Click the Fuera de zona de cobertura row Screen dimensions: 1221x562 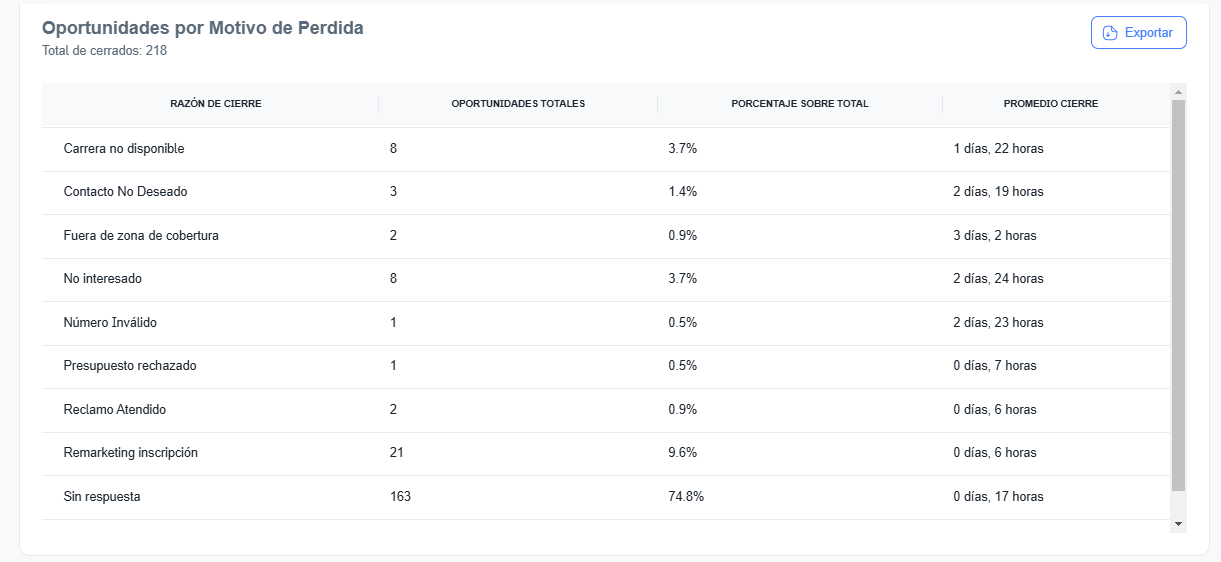click(141, 236)
